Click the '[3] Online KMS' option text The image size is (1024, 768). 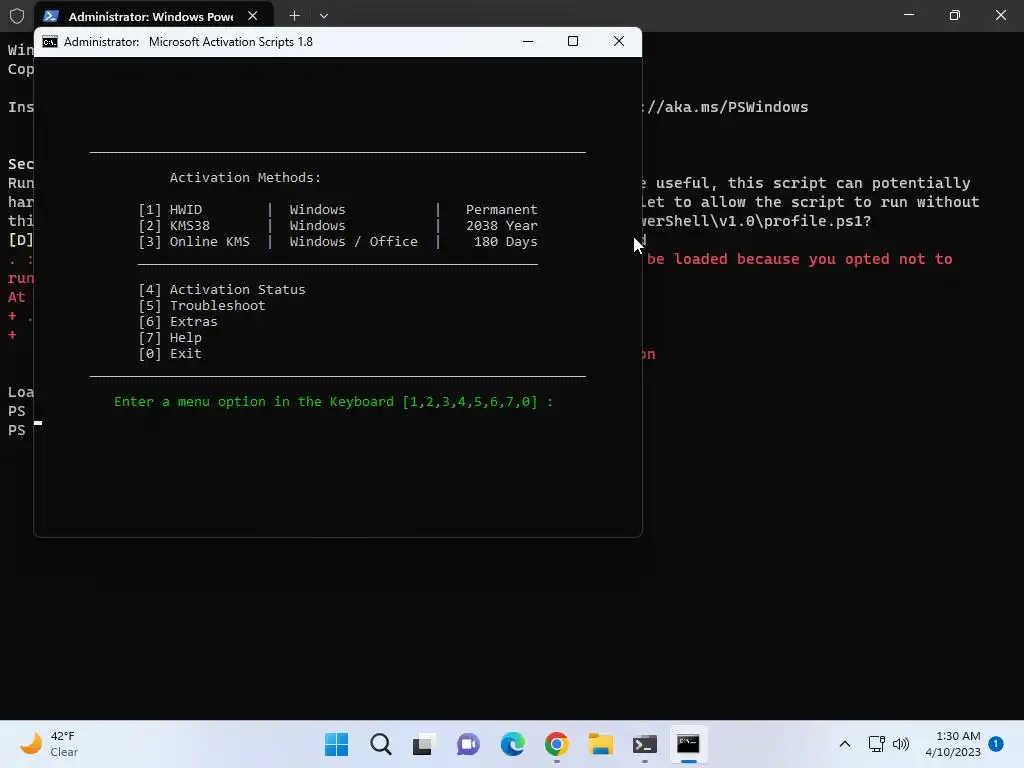coord(194,242)
